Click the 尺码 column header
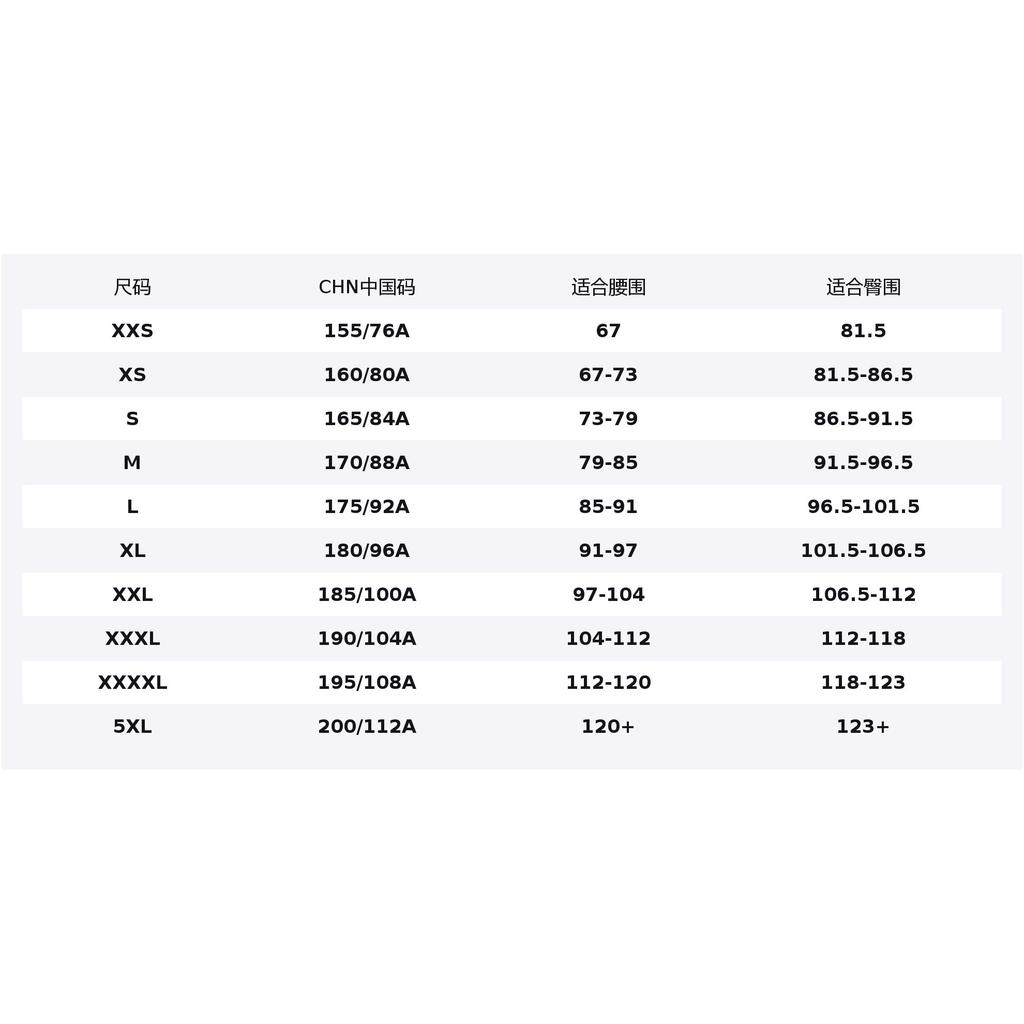 (132, 287)
